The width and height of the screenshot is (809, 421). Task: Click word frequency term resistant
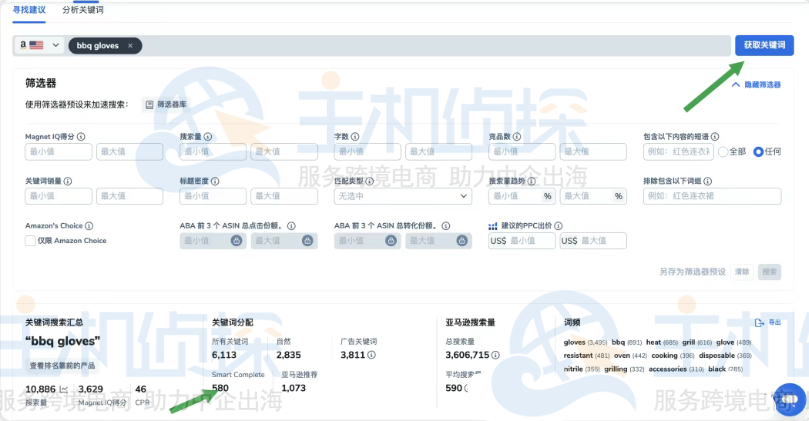click(x=578, y=356)
